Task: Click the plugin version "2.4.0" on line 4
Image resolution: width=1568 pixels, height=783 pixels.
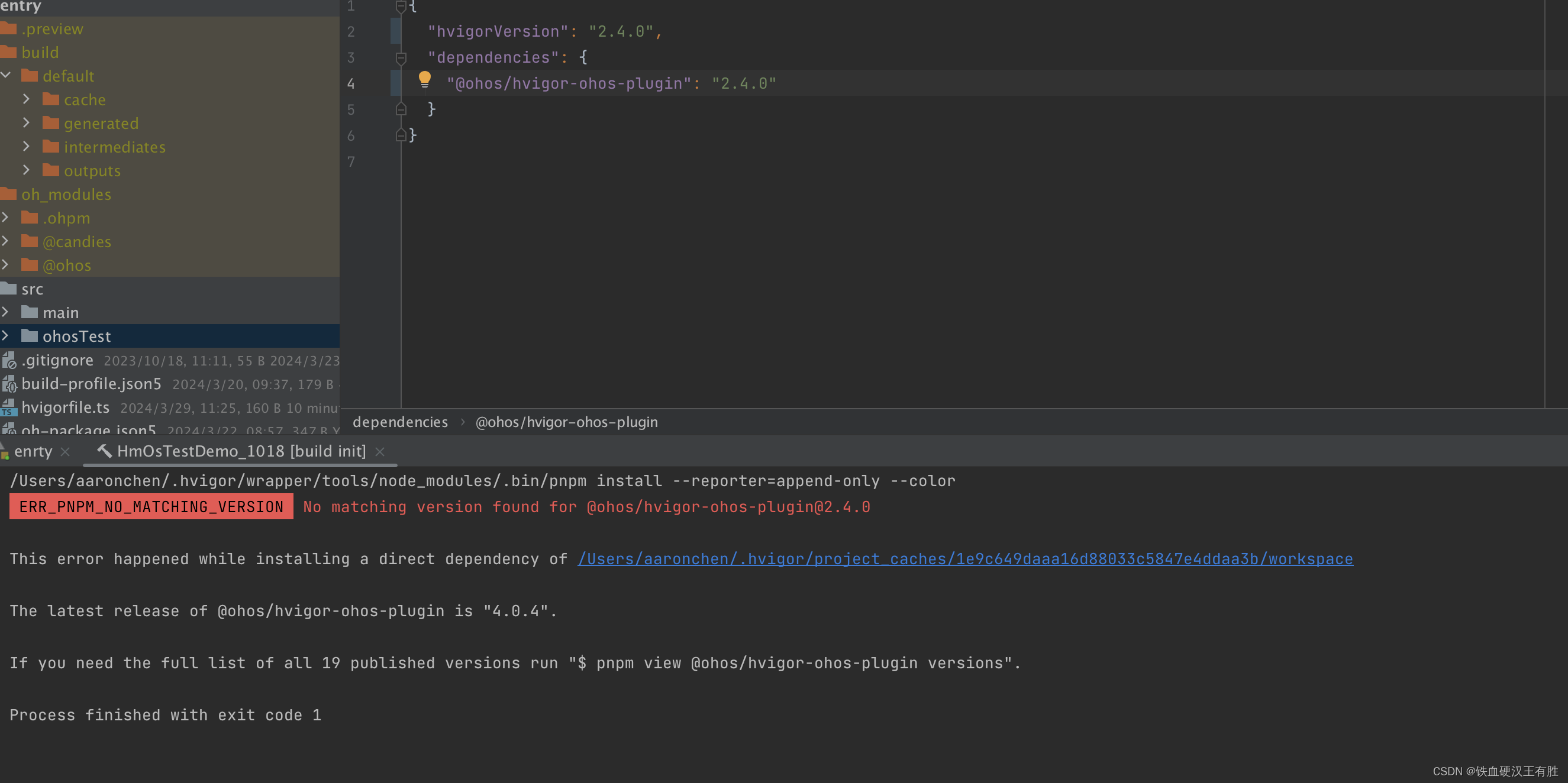Action: tap(744, 83)
